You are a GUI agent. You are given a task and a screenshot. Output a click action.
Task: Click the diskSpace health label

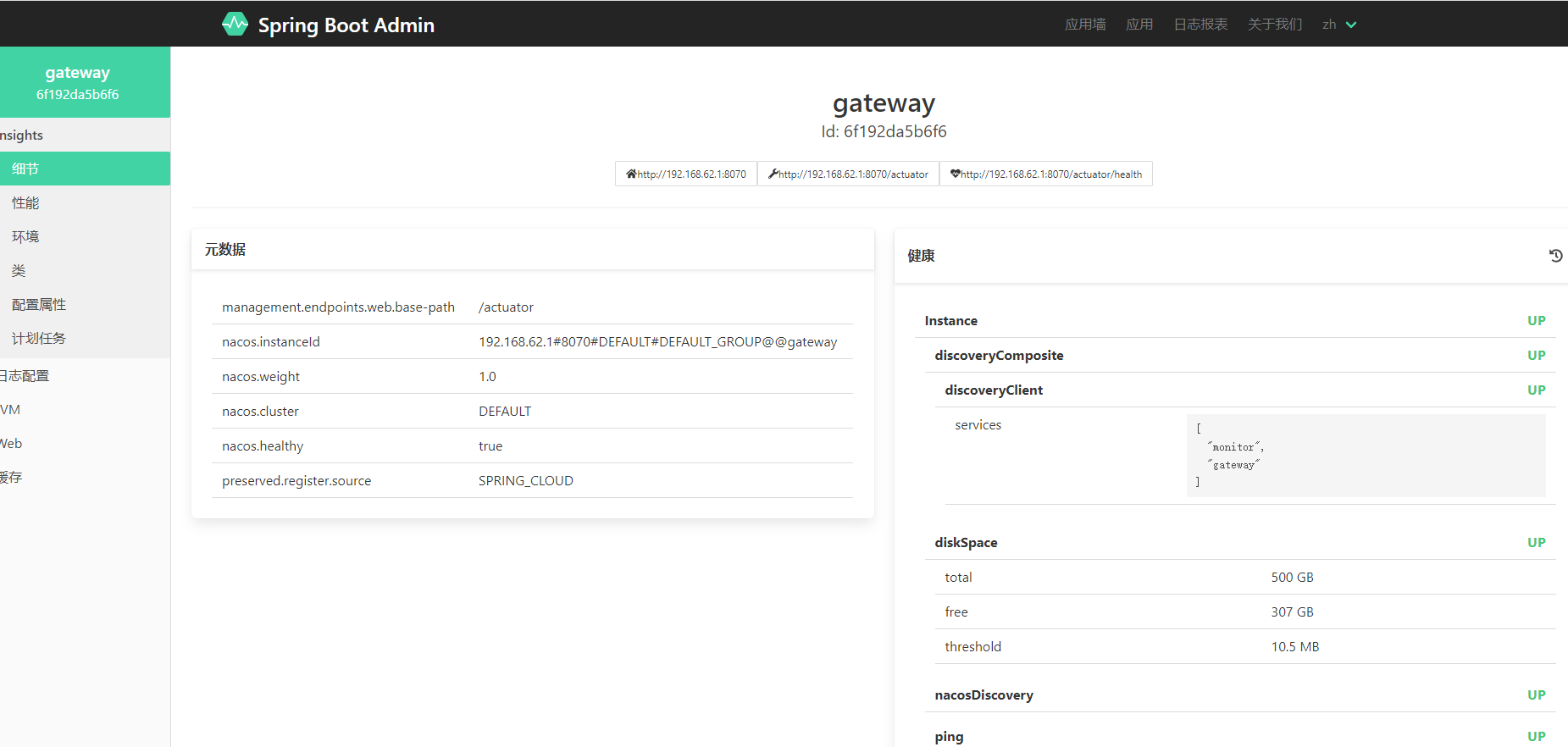coord(966,542)
